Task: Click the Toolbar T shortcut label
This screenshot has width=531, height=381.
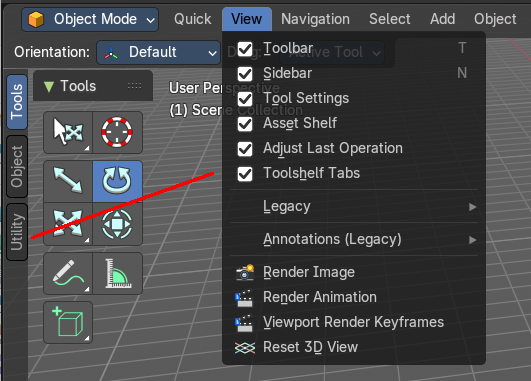Action: 463,48
